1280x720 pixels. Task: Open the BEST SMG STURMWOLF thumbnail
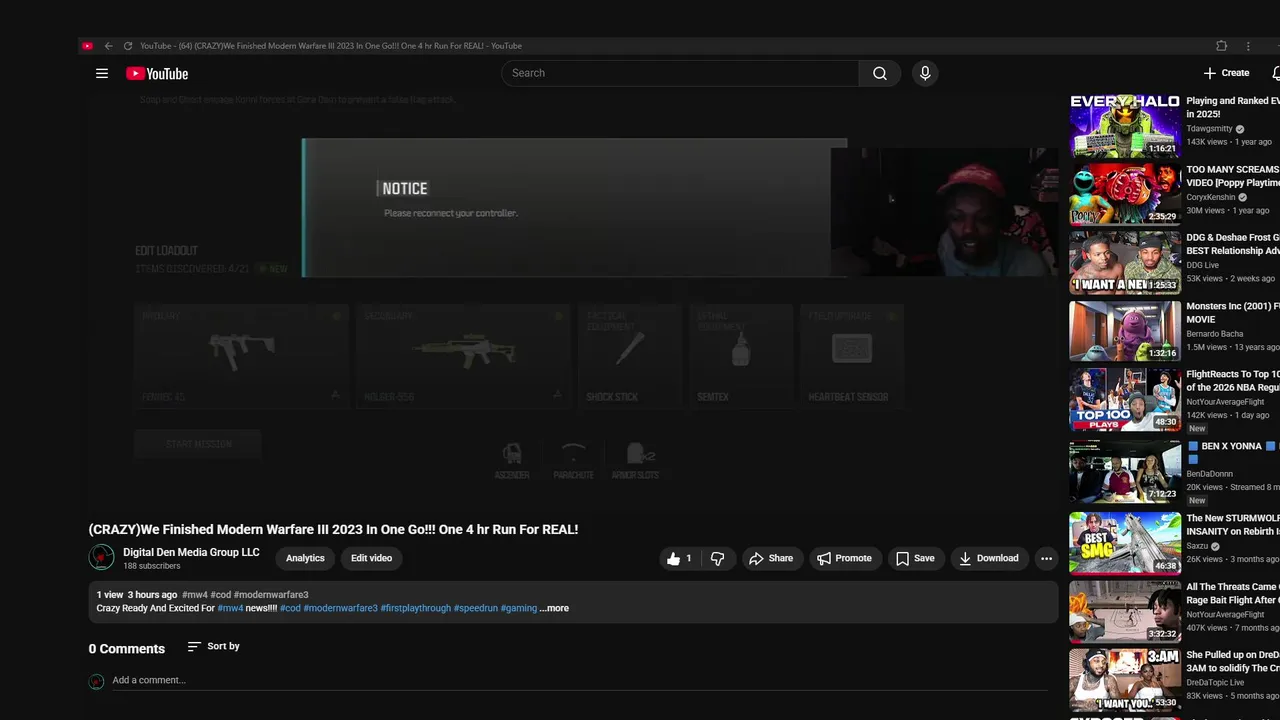[x=1125, y=543]
